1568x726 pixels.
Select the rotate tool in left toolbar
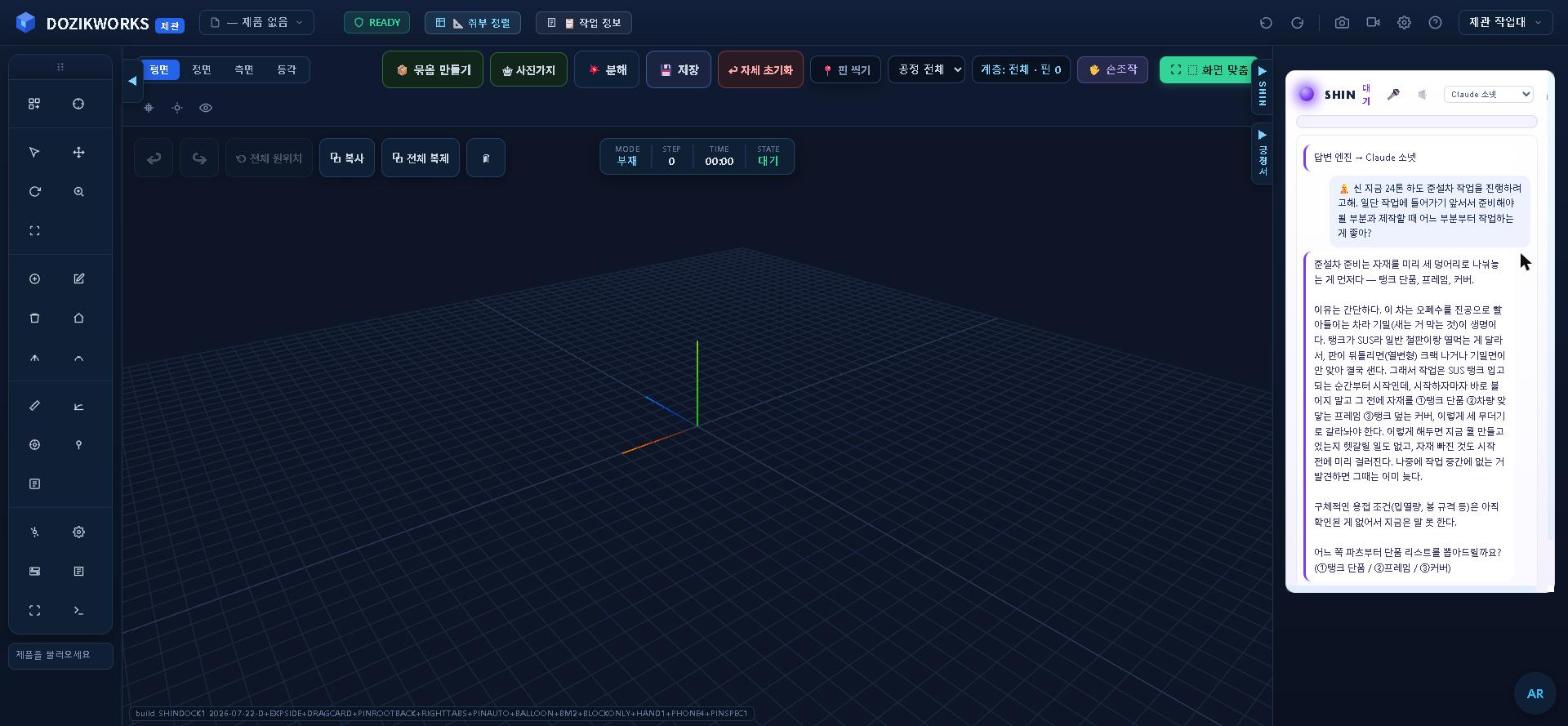coord(34,191)
